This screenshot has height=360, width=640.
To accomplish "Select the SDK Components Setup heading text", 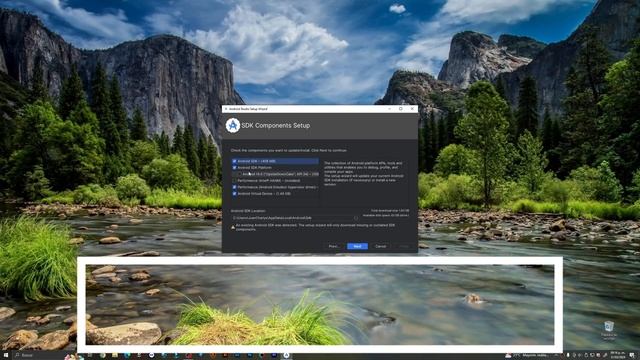I will click(x=276, y=126).
